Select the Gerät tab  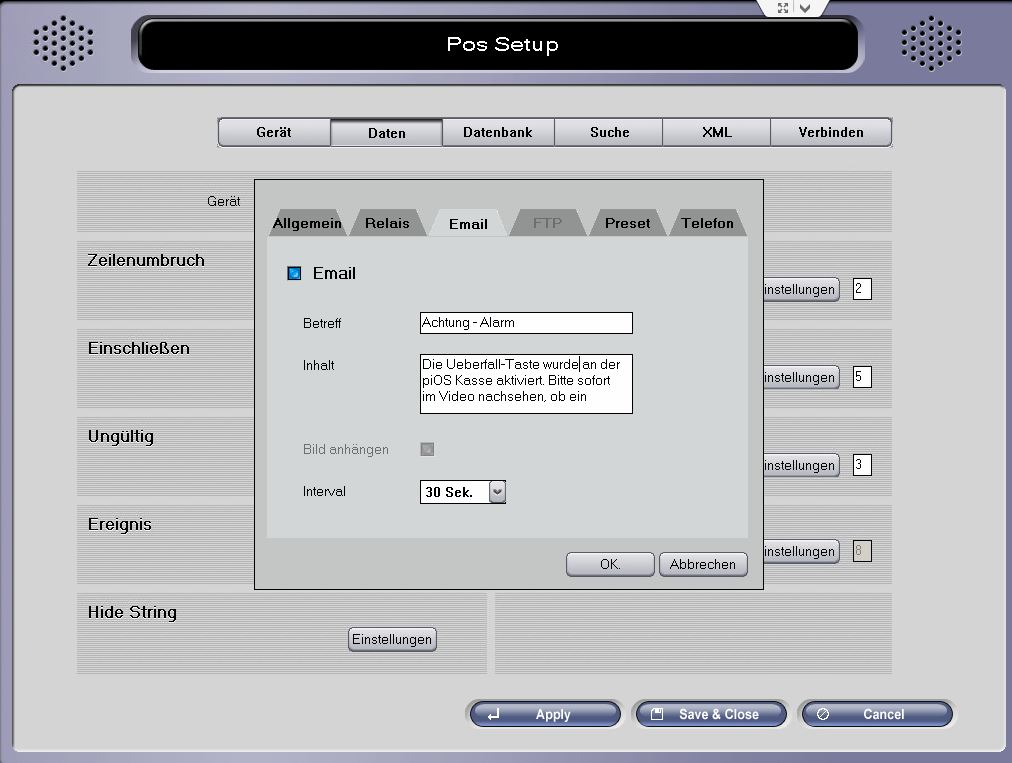click(273, 132)
